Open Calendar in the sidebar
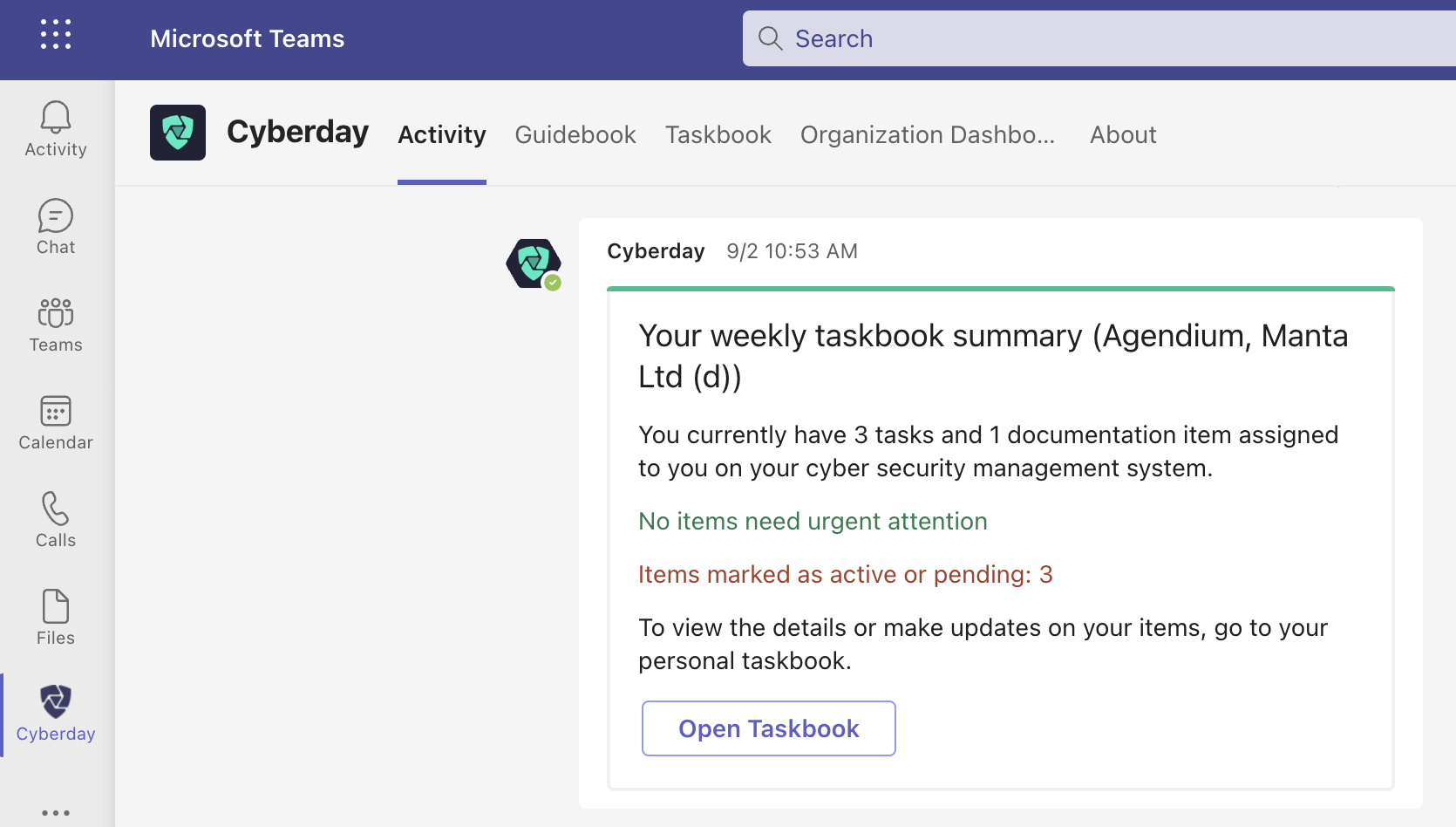1456x827 pixels. 56,422
